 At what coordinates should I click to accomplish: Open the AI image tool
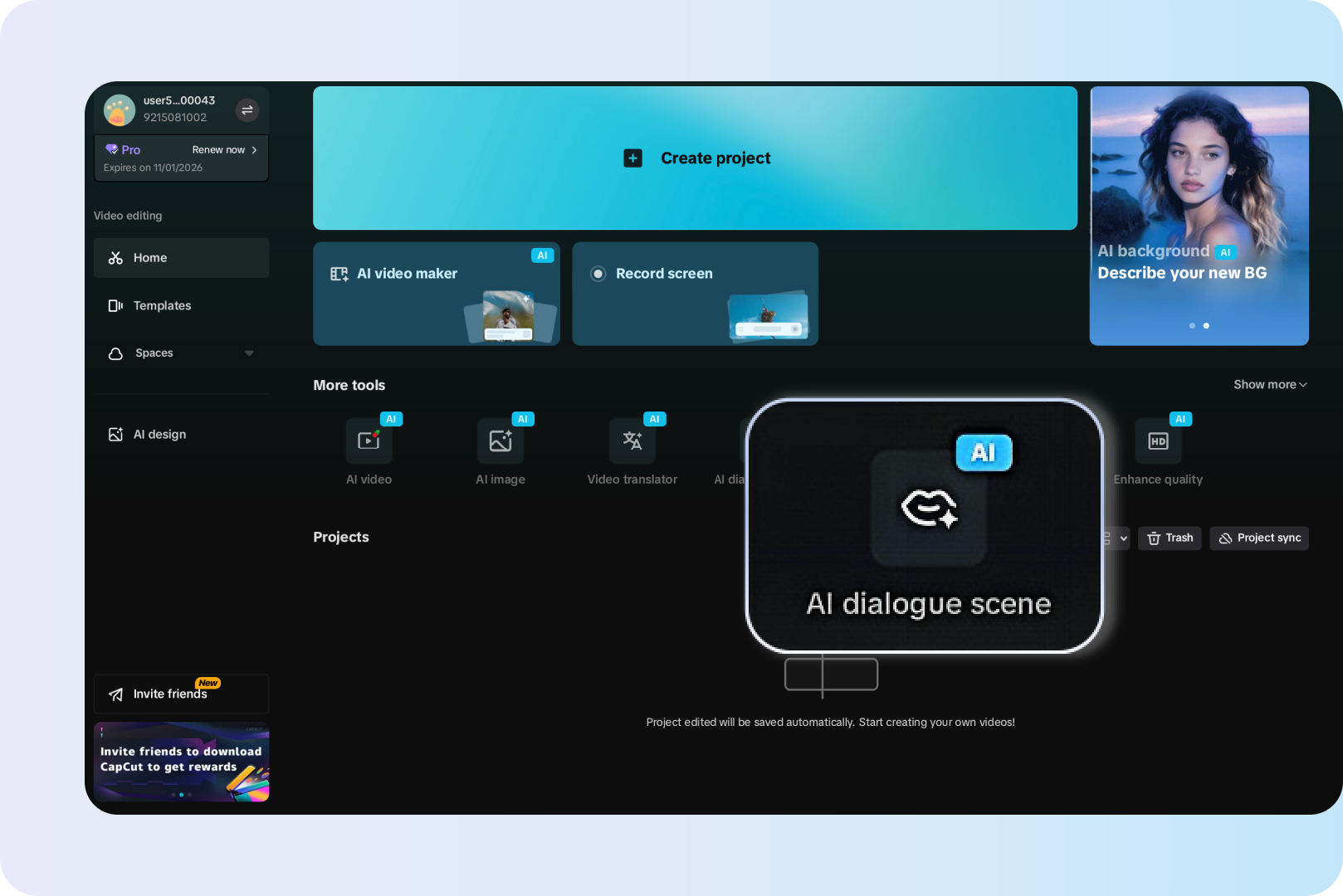(501, 441)
